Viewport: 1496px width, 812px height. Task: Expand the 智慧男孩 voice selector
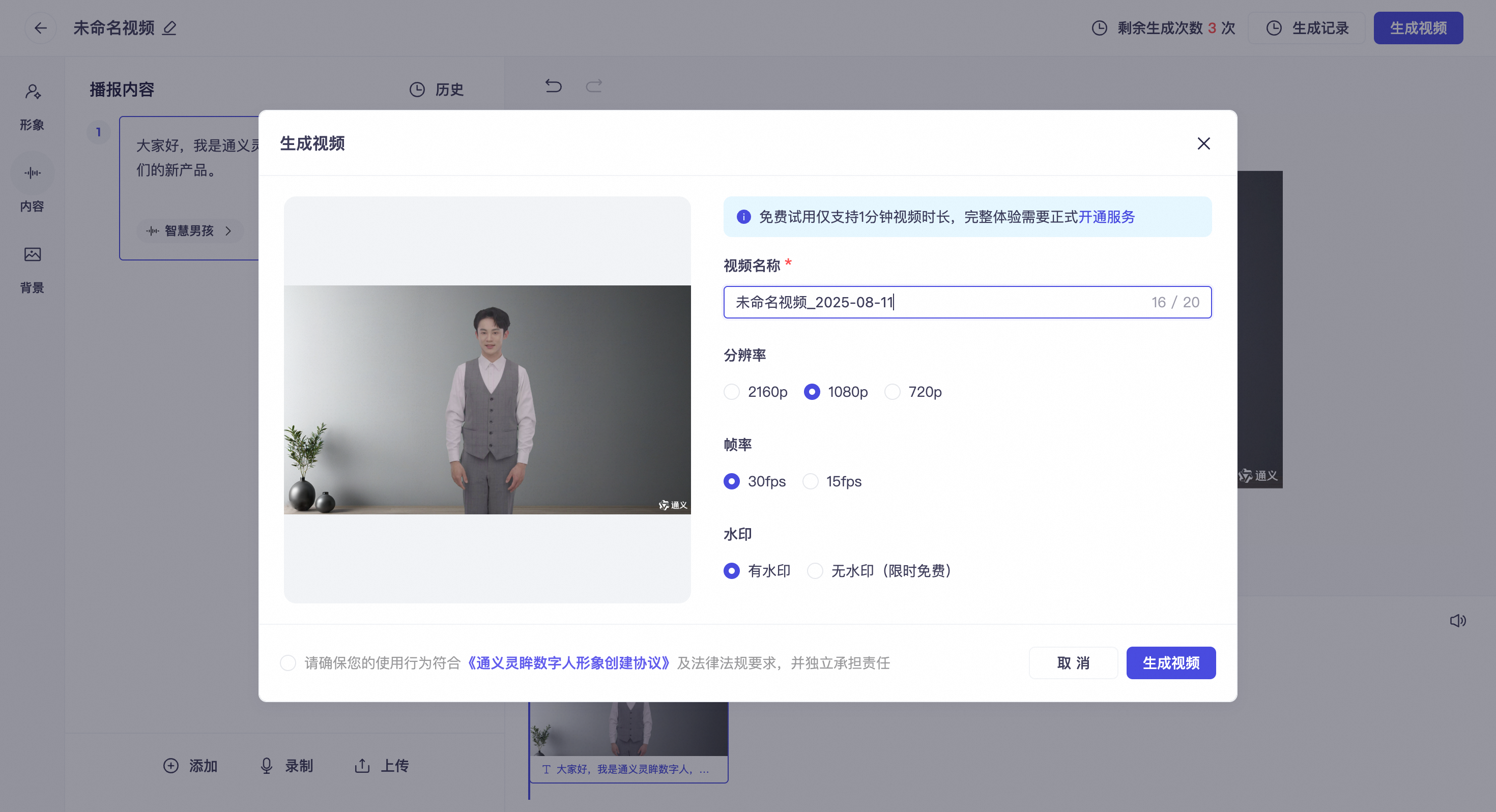pyautogui.click(x=189, y=230)
